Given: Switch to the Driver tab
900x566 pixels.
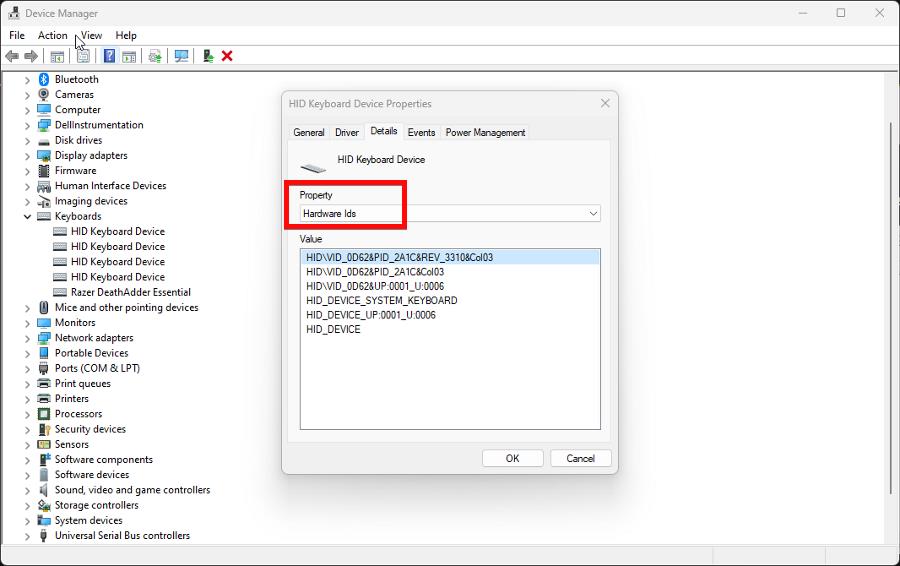Looking at the screenshot, I should click(x=347, y=133).
